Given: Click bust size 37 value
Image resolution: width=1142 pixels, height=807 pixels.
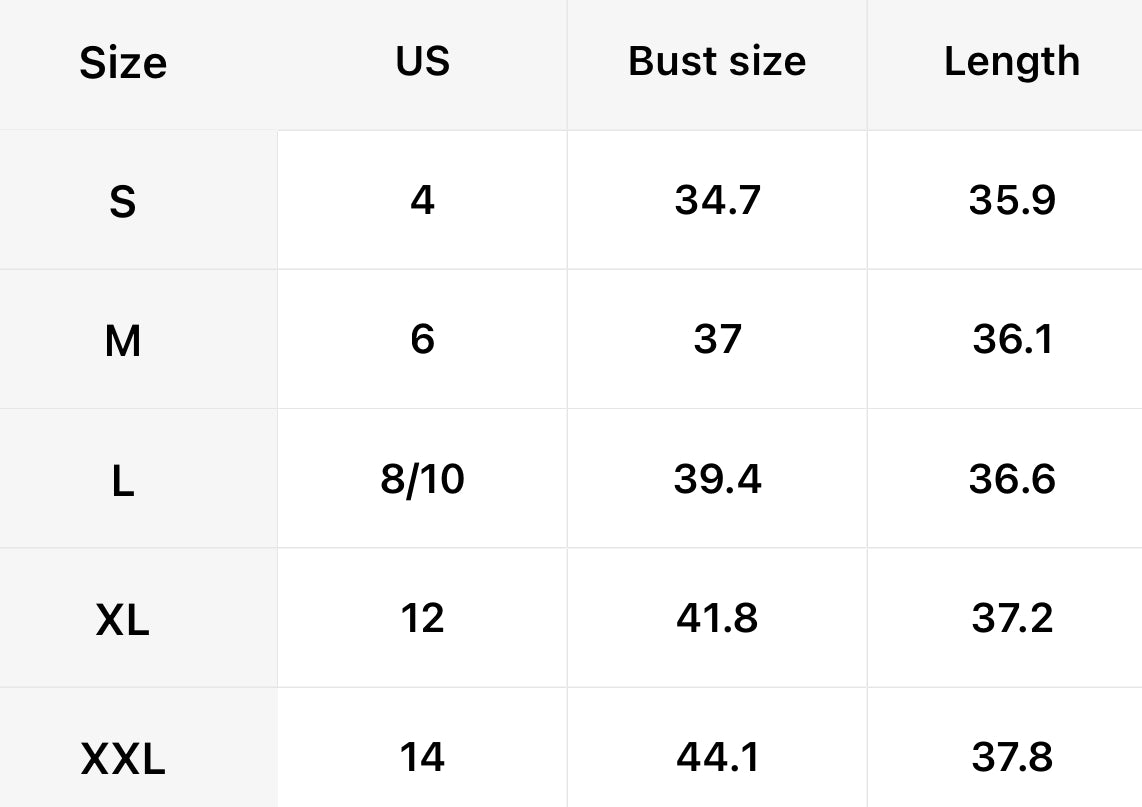Looking at the screenshot, I should (x=717, y=340).
